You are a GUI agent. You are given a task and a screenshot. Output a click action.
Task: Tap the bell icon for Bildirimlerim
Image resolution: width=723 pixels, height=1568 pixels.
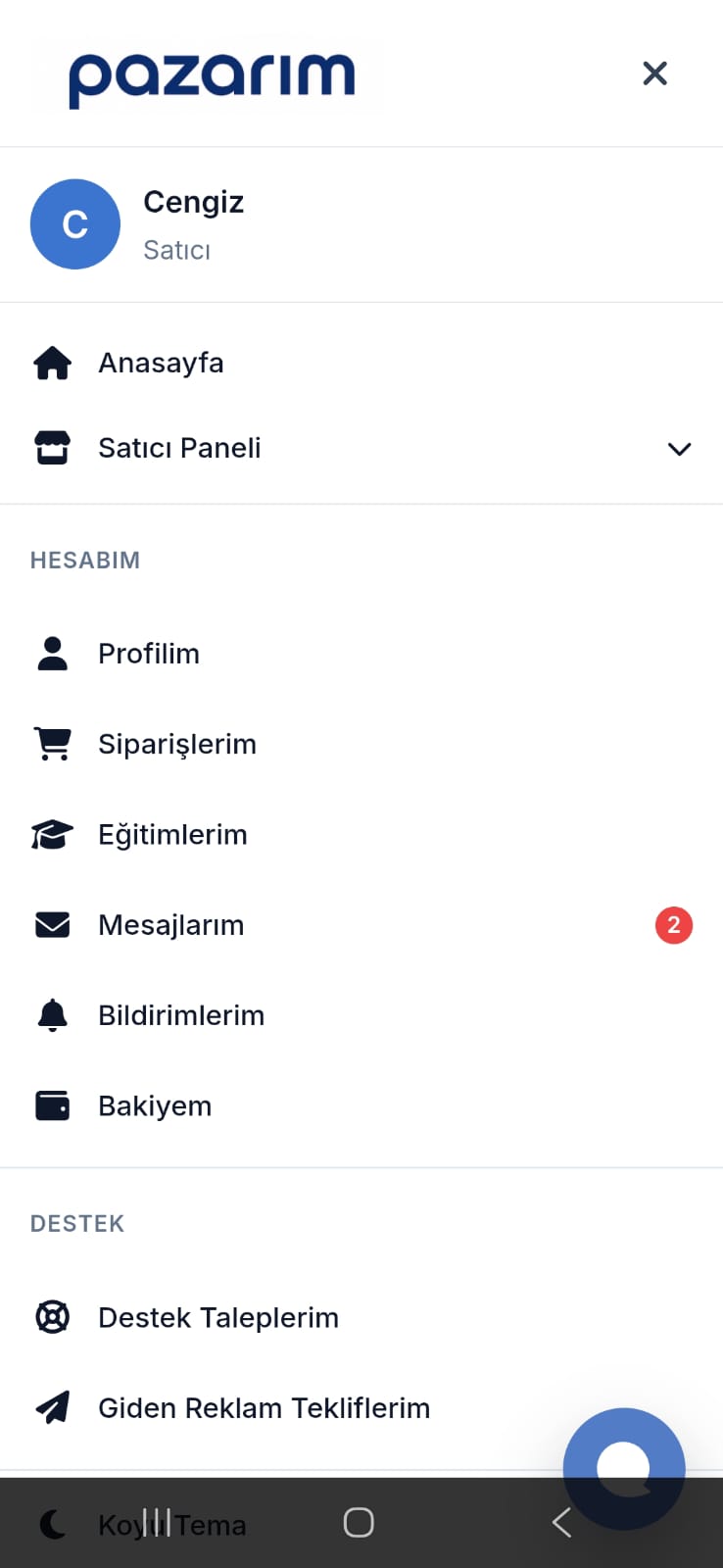[53, 1015]
